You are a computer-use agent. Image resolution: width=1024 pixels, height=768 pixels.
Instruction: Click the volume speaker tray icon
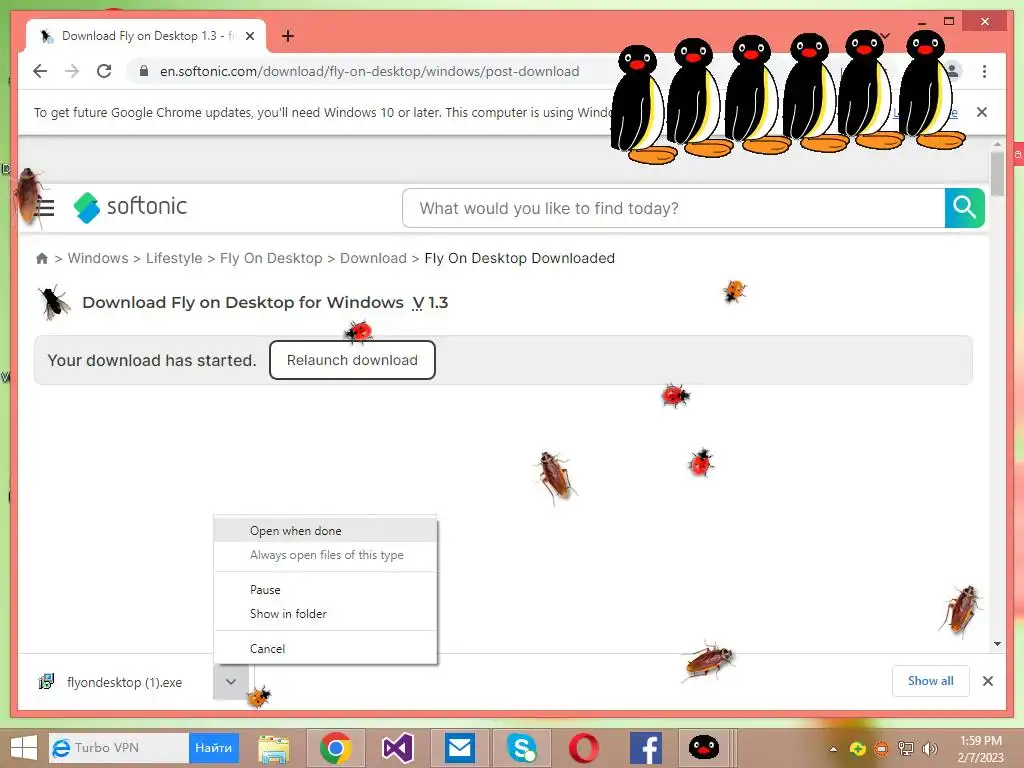click(930, 748)
